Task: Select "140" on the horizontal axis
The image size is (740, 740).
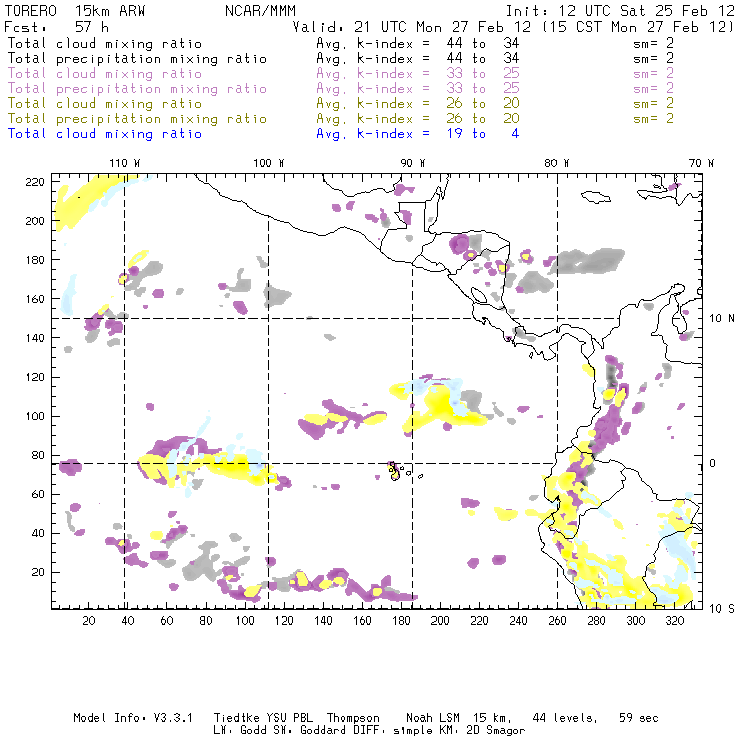Action: coord(323,621)
